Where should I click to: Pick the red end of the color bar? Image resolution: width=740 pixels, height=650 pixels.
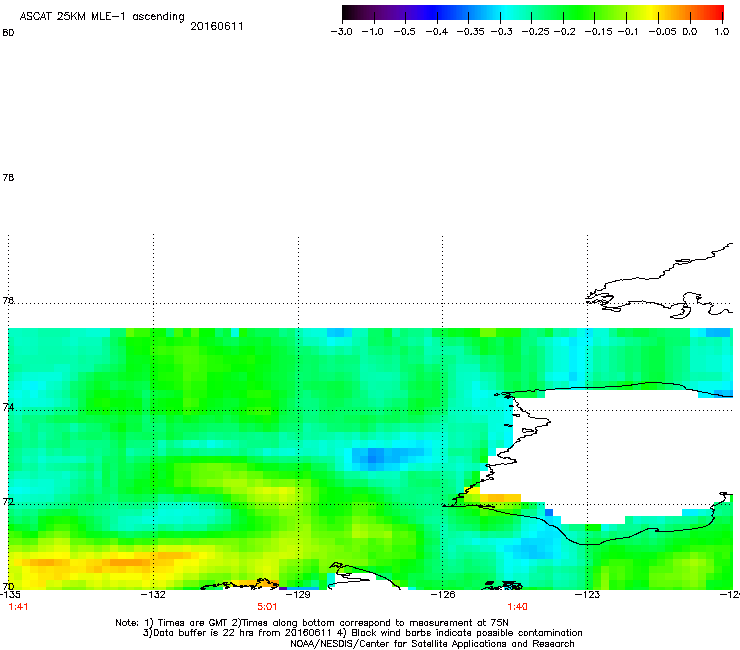715,13
